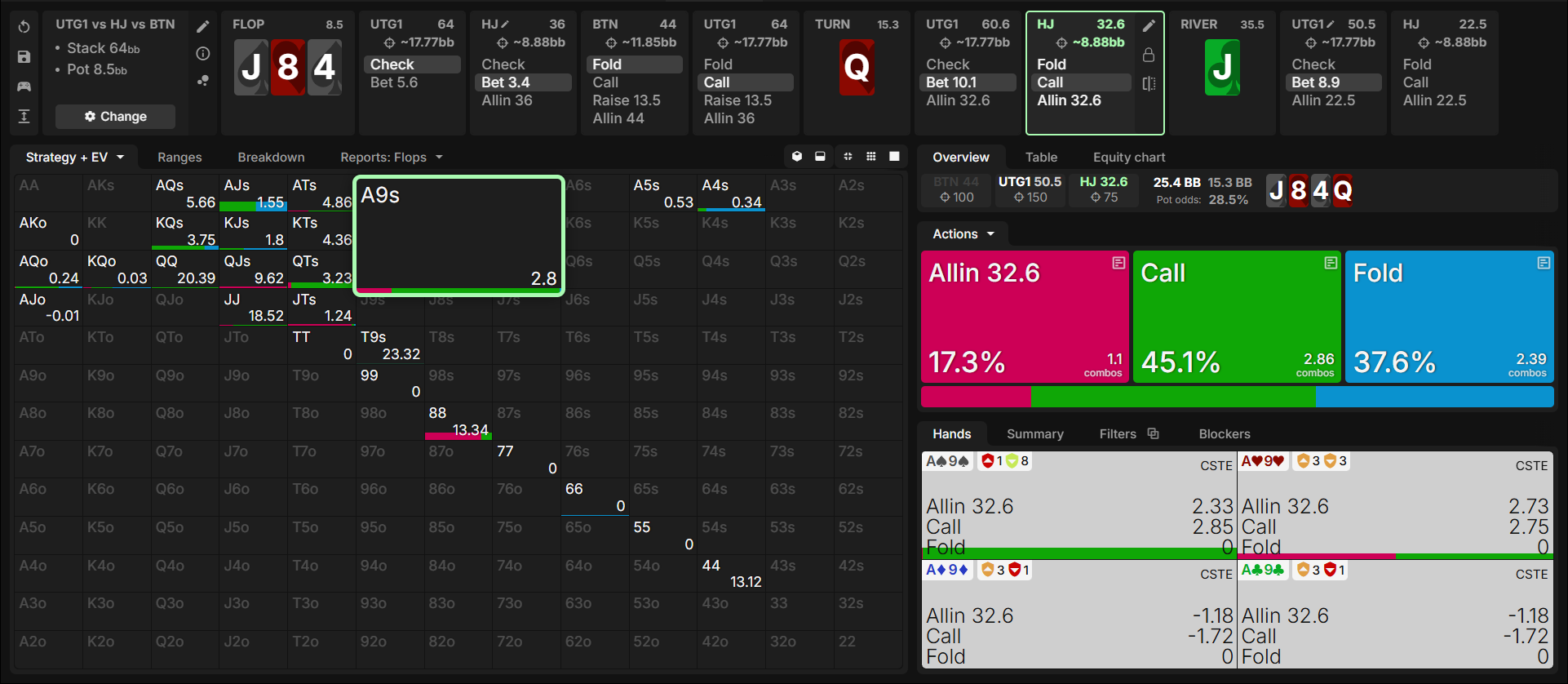Open the gamepad practice mode icon
Screen dimensions: 1568x684
click(x=24, y=87)
